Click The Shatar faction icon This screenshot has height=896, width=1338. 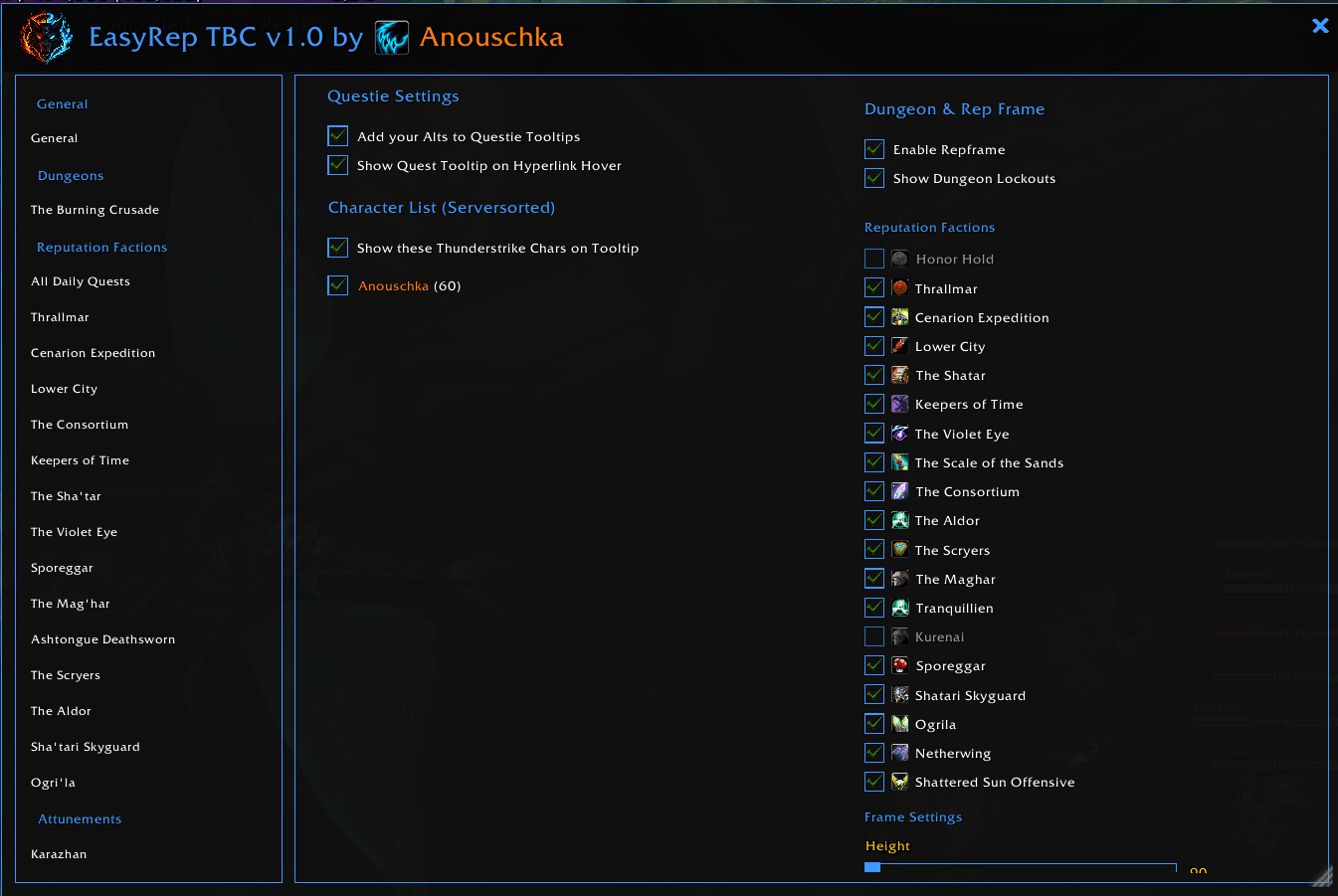coord(900,375)
